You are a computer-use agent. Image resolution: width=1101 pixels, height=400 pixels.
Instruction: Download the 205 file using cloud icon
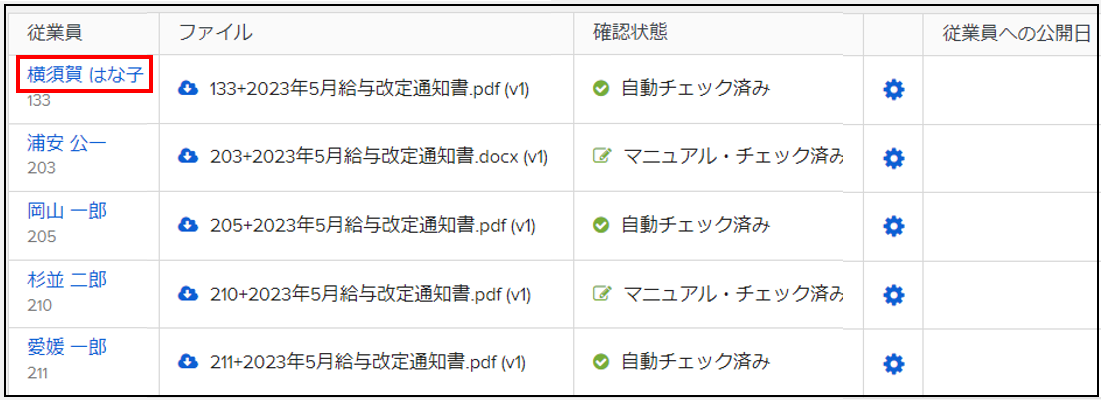(x=187, y=225)
